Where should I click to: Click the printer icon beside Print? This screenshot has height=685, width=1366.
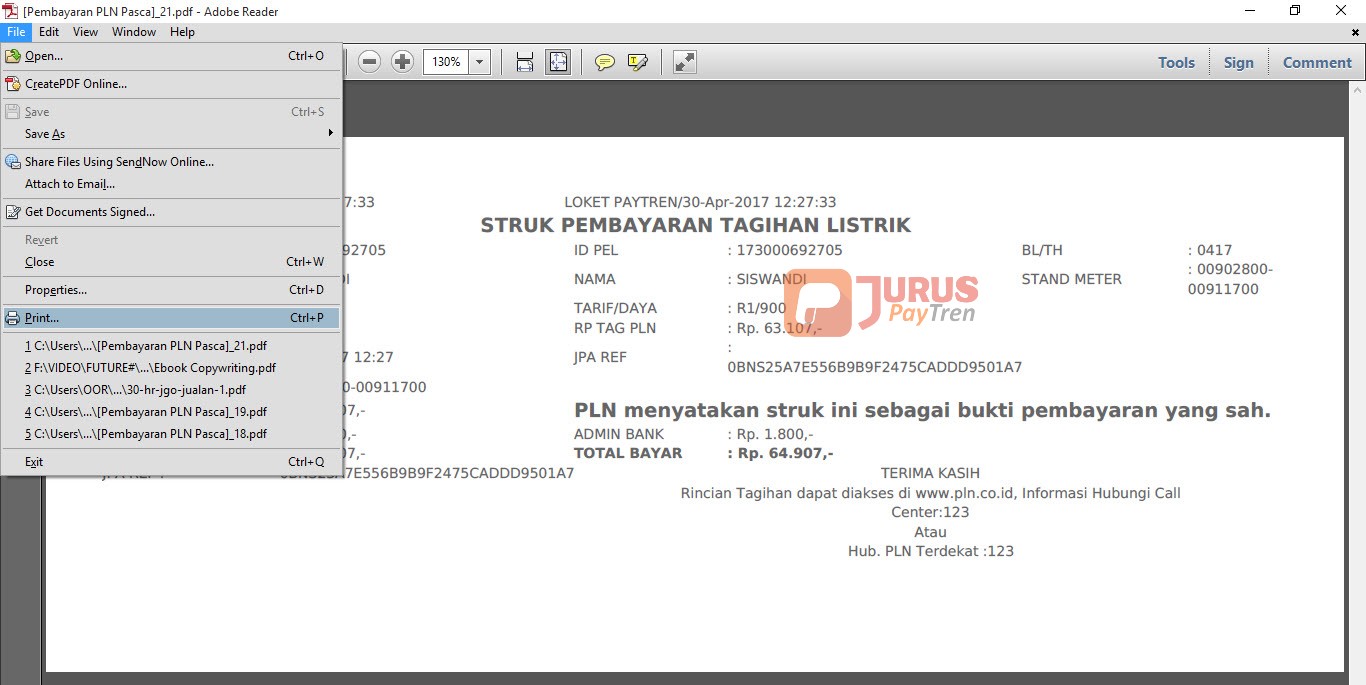[13, 318]
